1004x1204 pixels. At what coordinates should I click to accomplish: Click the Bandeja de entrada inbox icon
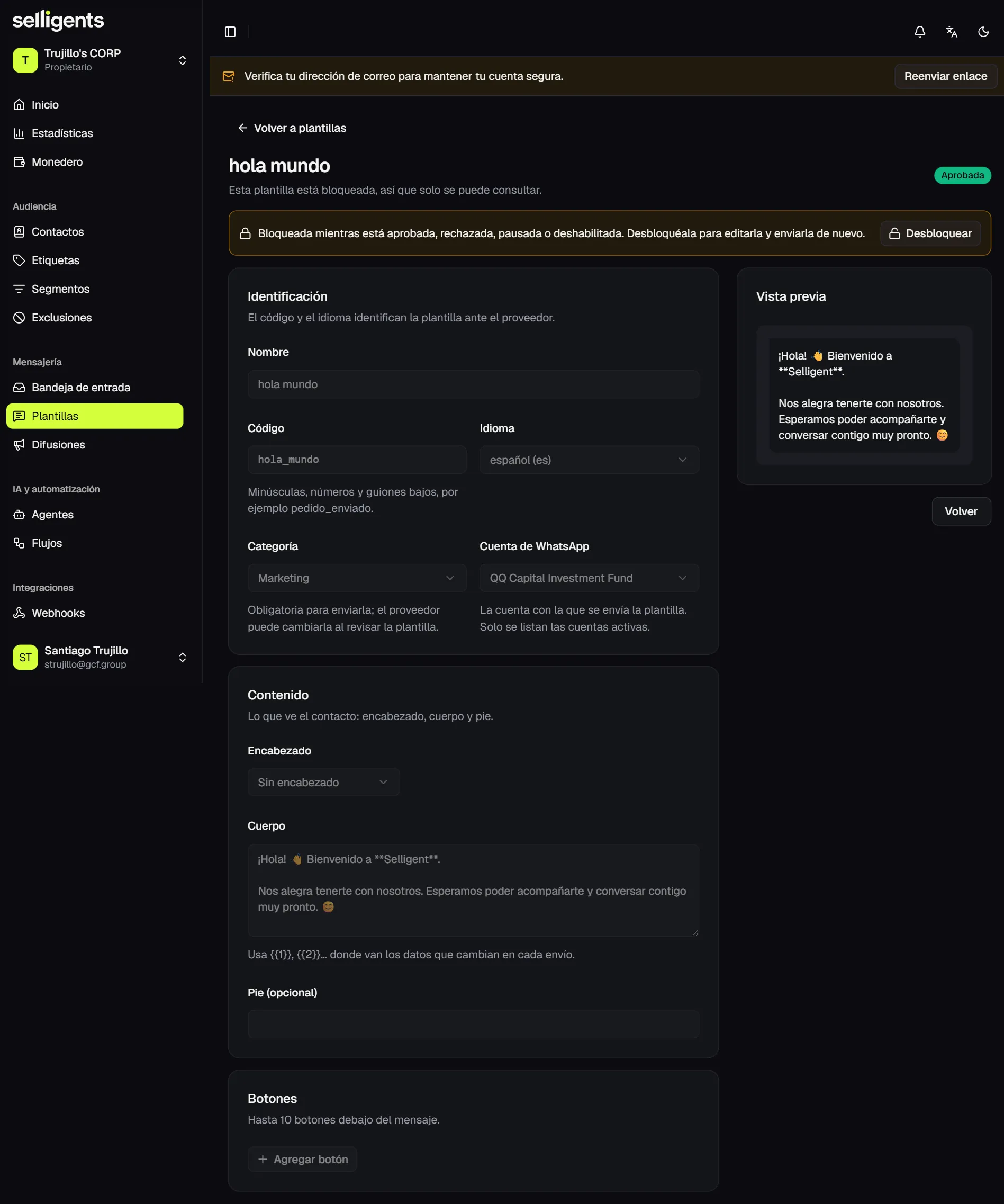(x=19, y=388)
